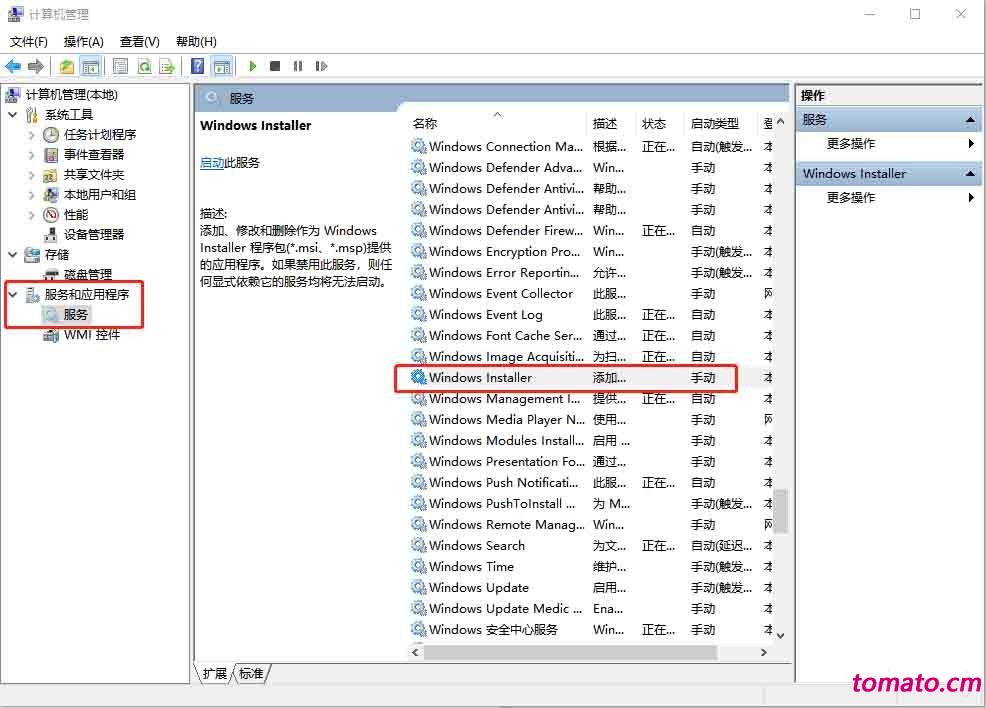
Task: Collapse the 服务和应用程序 tree node
Action: (x=13, y=294)
